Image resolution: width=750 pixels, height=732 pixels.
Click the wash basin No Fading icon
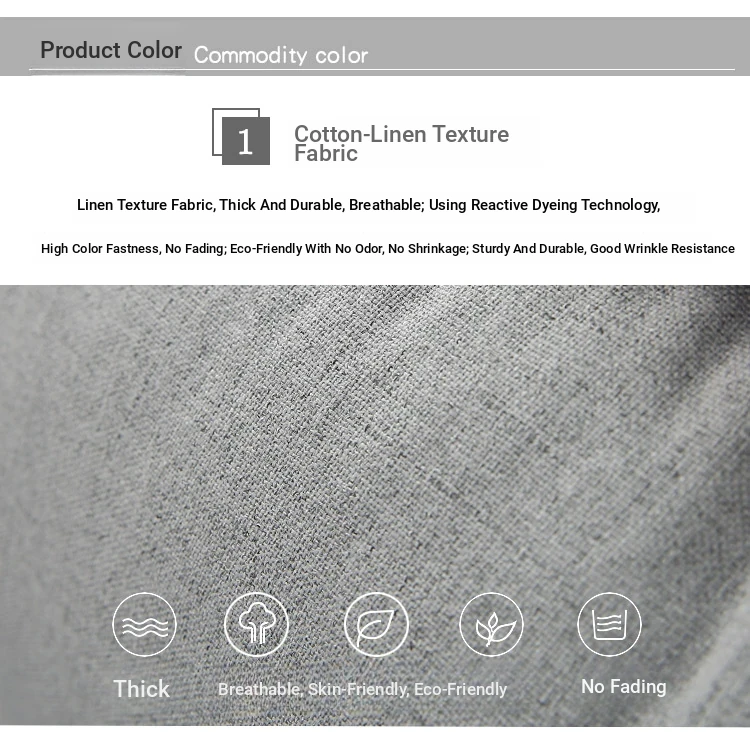click(609, 624)
